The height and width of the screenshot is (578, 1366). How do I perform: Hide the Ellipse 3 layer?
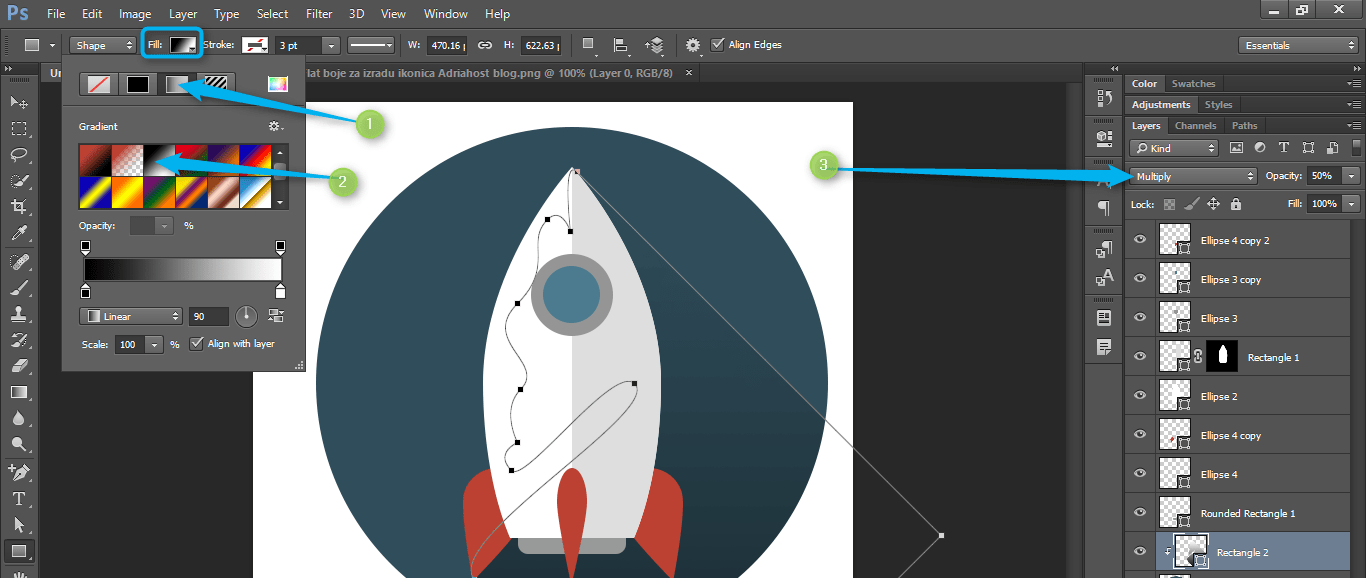(1140, 318)
